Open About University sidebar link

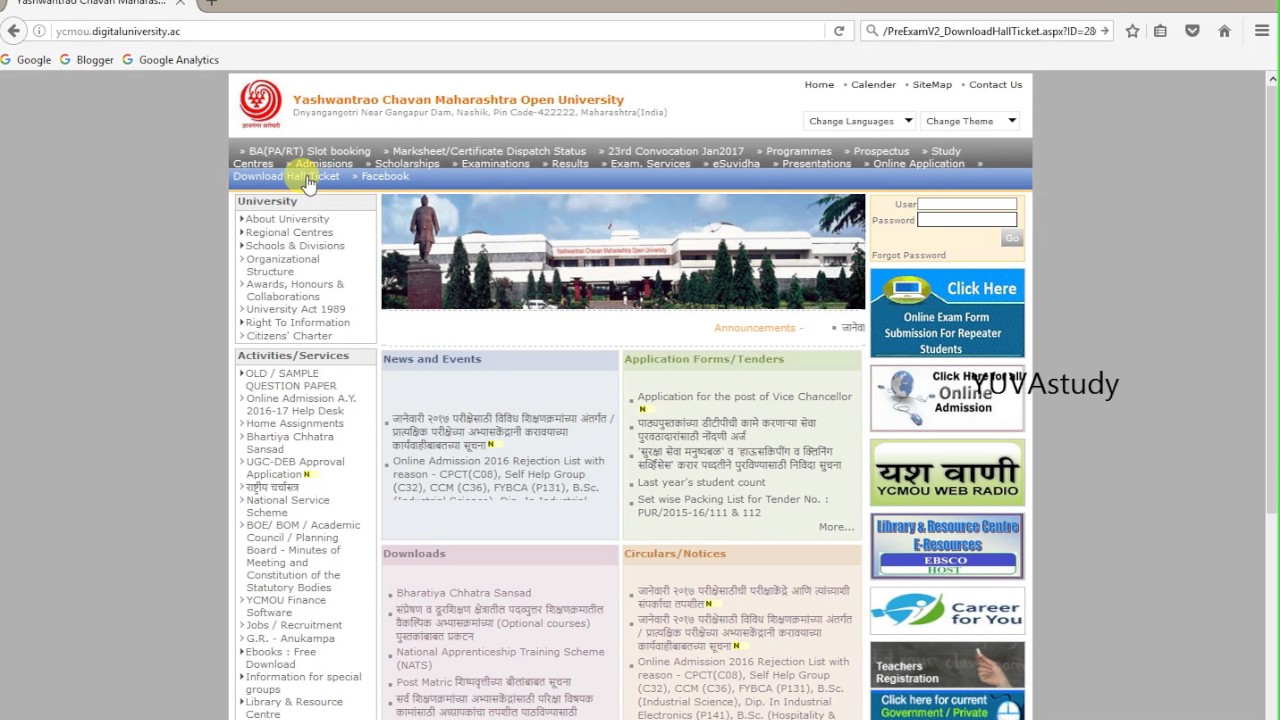(x=287, y=219)
